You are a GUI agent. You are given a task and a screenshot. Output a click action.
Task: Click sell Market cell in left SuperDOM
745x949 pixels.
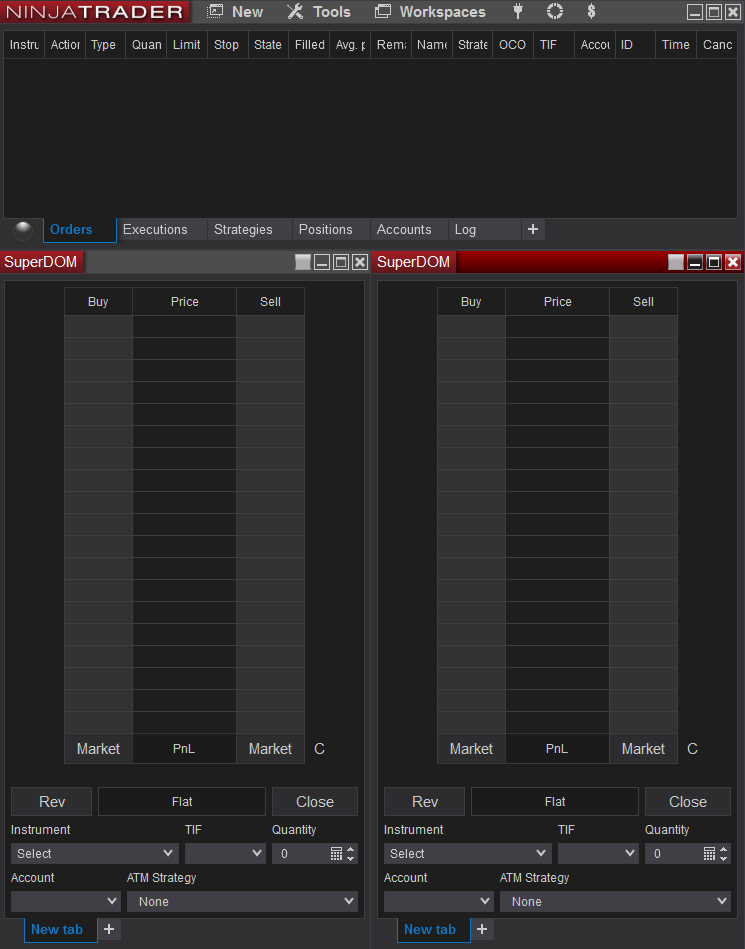[271, 749]
